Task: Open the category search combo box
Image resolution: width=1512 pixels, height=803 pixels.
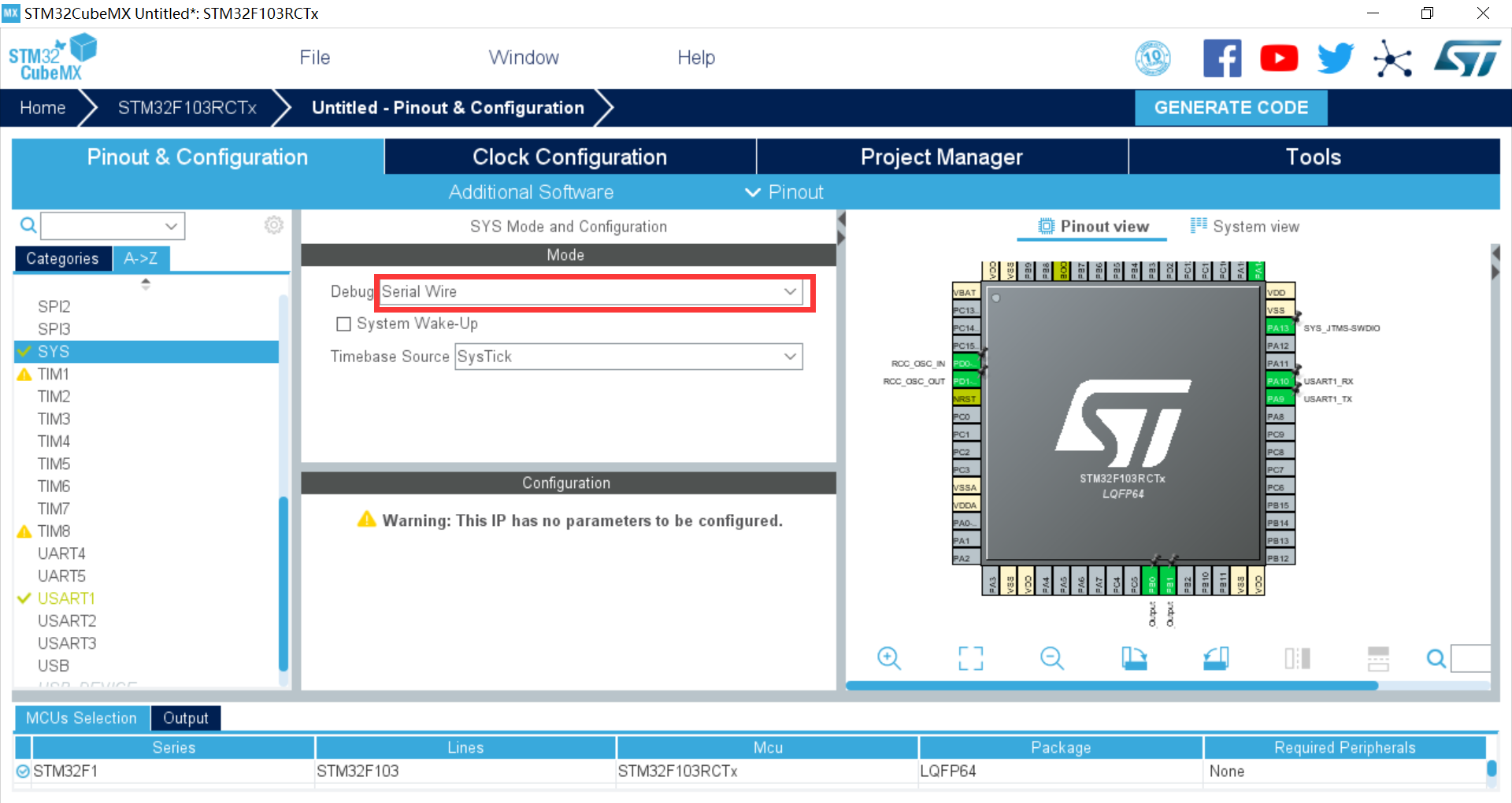Action: (113, 226)
